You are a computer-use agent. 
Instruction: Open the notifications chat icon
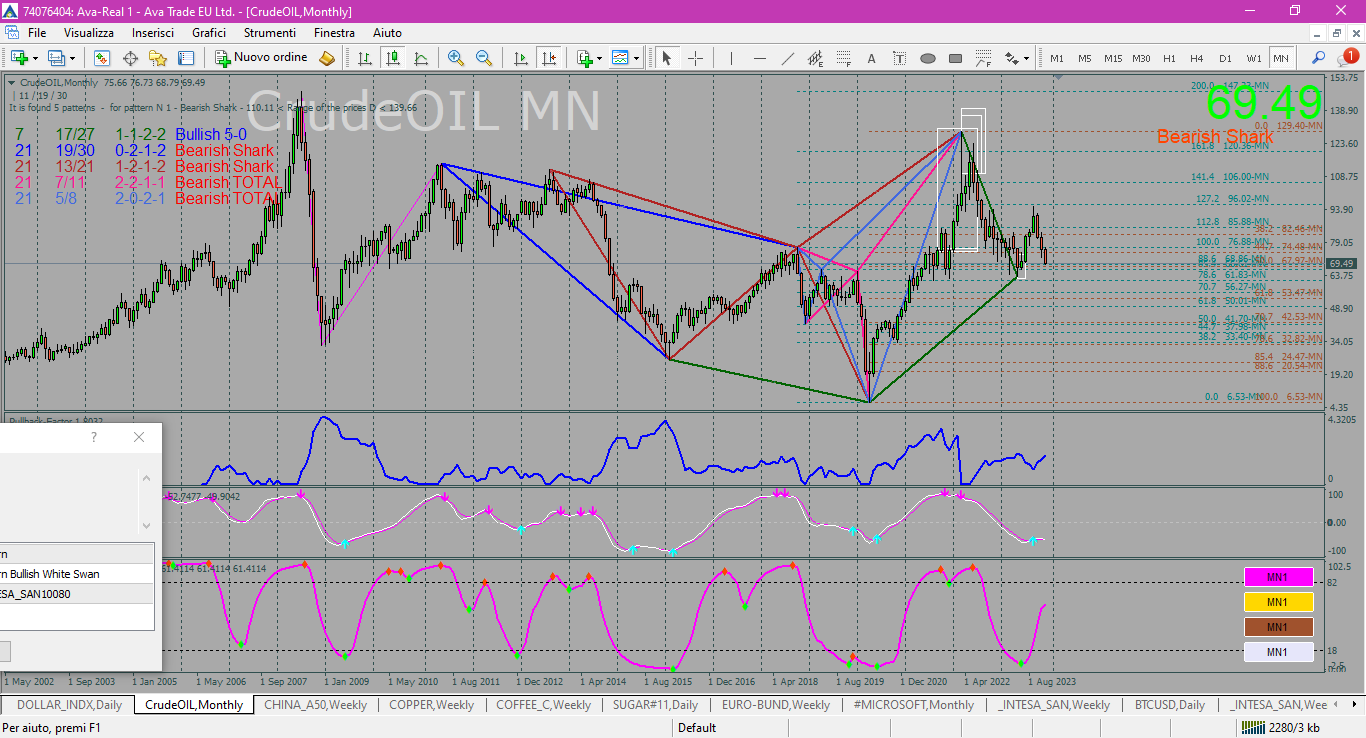point(1346,58)
